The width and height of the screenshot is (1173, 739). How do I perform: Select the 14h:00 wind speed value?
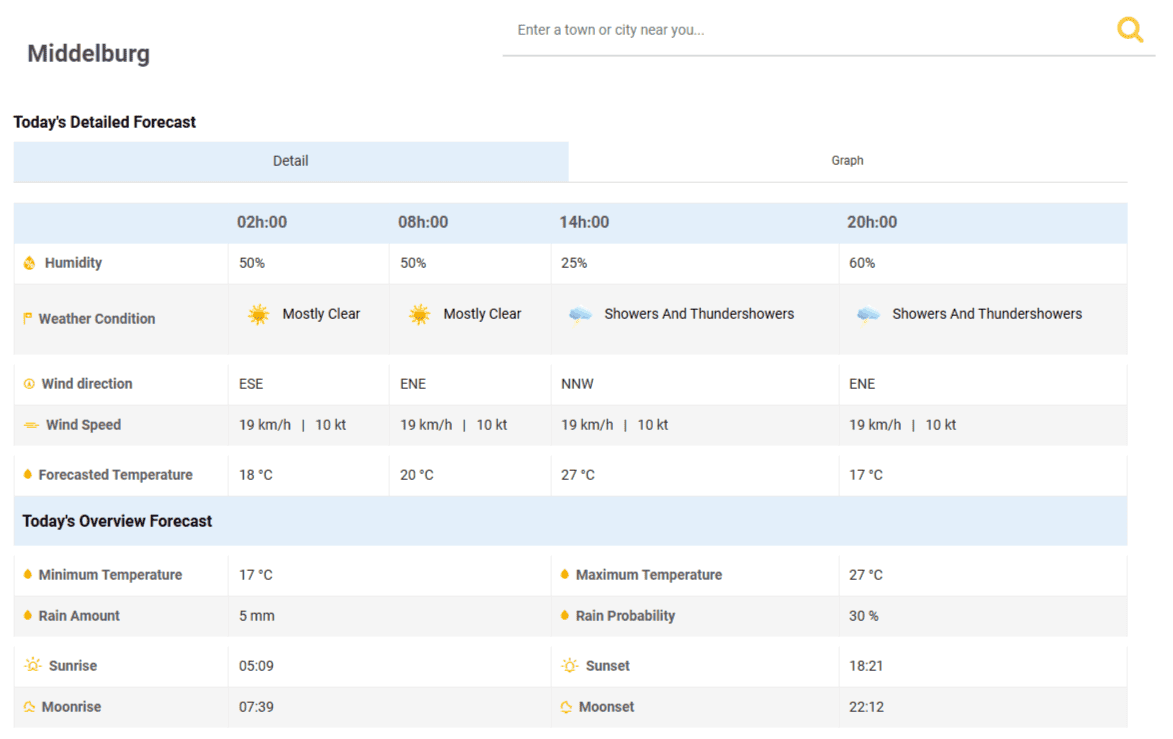(614, 425)
